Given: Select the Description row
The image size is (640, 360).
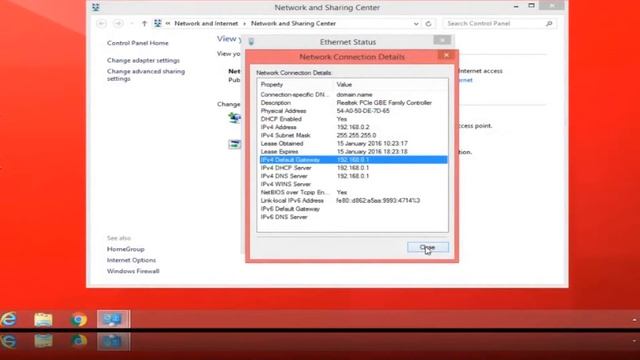Looking at the screenshot, I should 353,102.
